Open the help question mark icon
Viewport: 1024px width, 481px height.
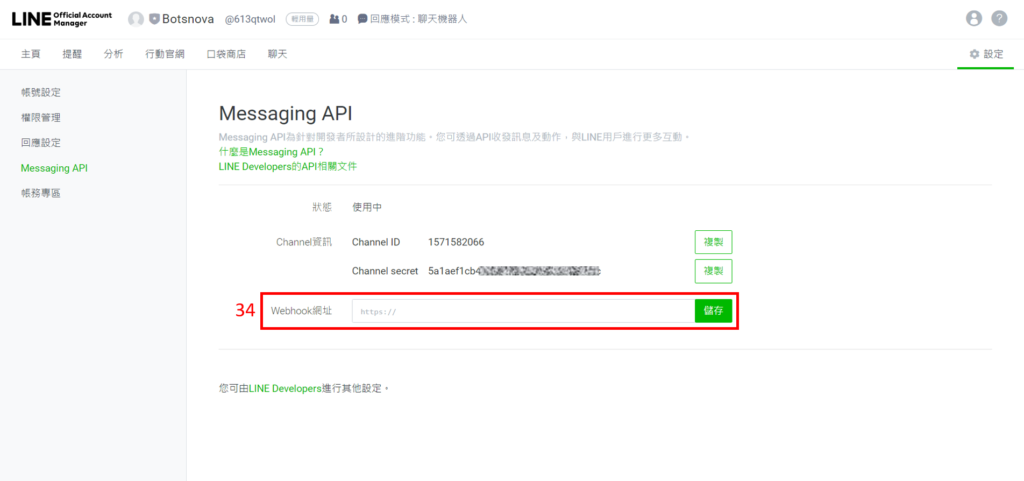tap(999, 19)
